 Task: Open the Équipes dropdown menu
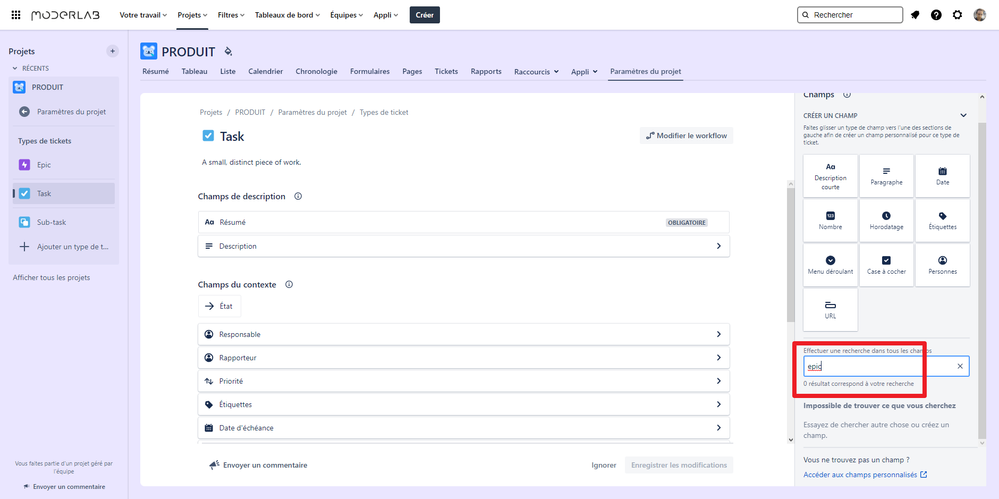(x=347, y=15)
